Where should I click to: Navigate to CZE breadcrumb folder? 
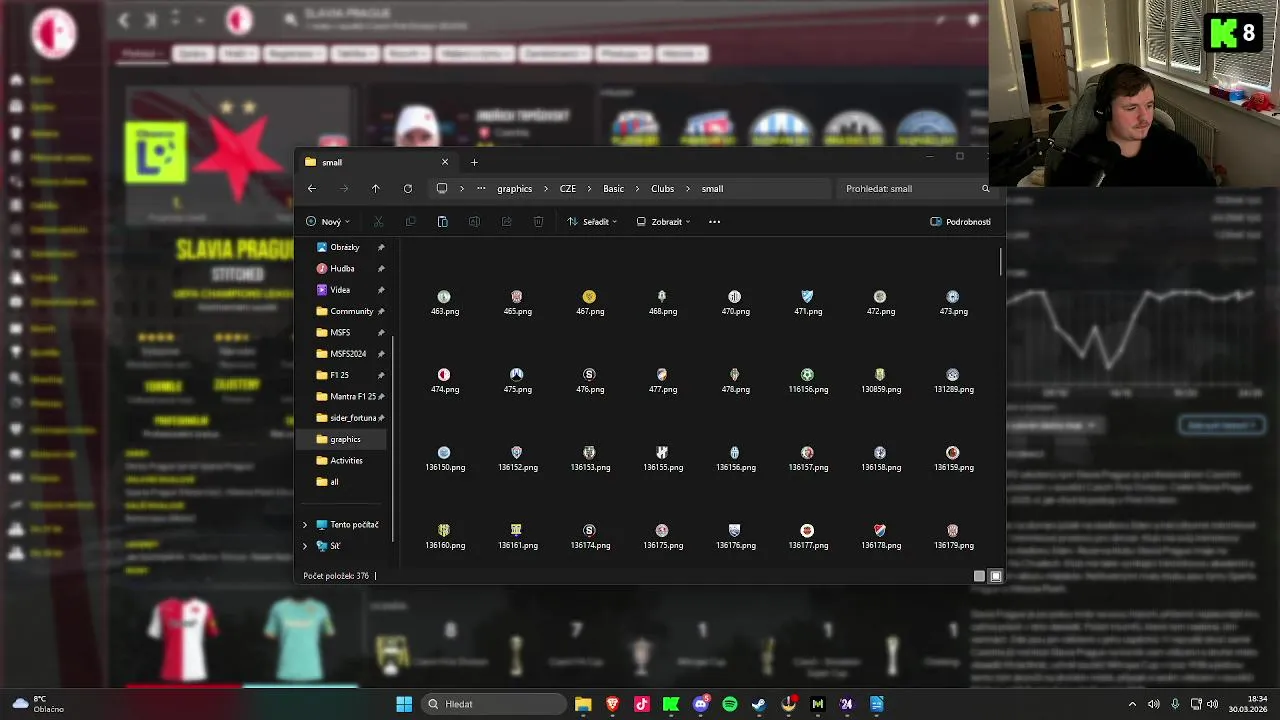point(568,188)
